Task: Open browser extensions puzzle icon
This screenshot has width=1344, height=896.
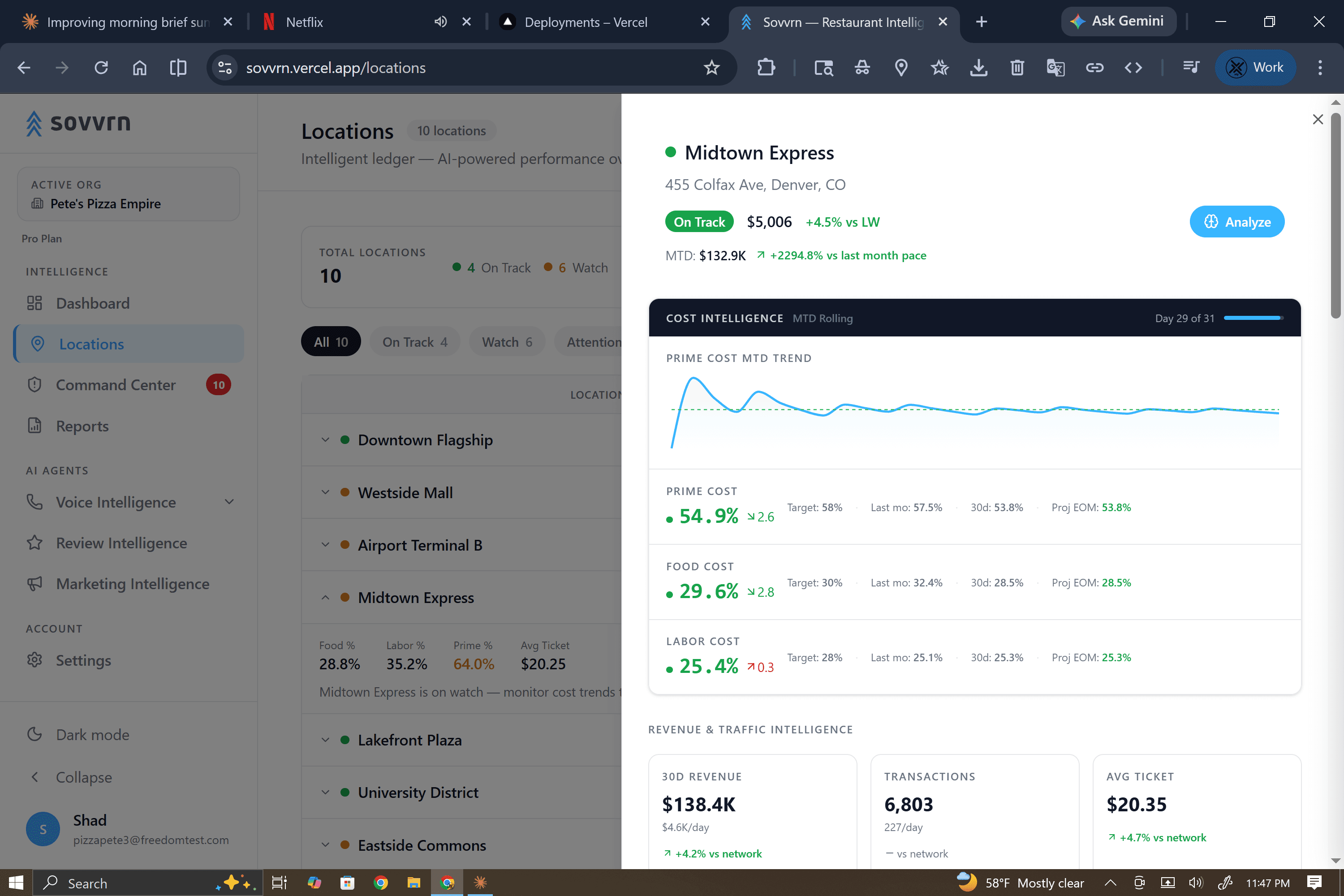Action: pyautogui.click(x=766, y=68)
